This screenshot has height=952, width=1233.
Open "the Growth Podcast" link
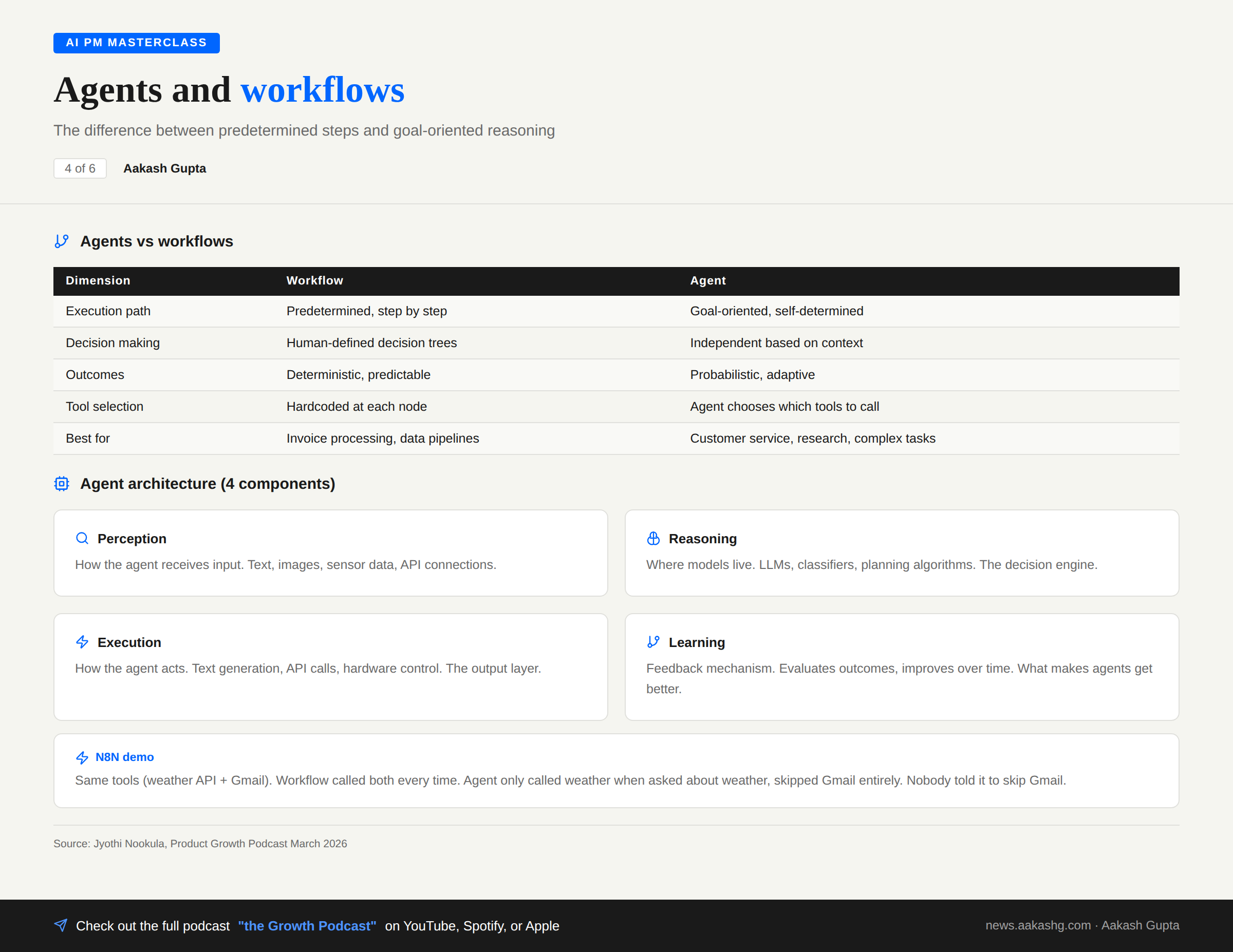click(x=307, y=926)
